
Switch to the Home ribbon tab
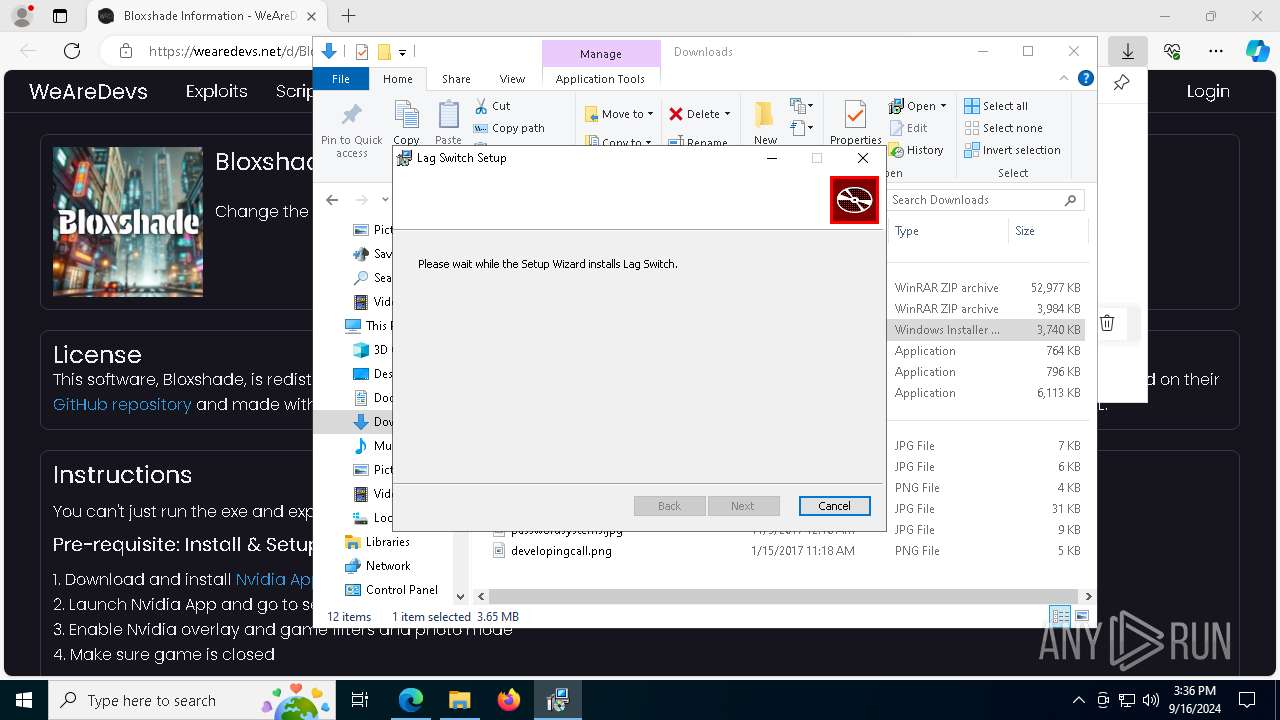click(397, 79)
